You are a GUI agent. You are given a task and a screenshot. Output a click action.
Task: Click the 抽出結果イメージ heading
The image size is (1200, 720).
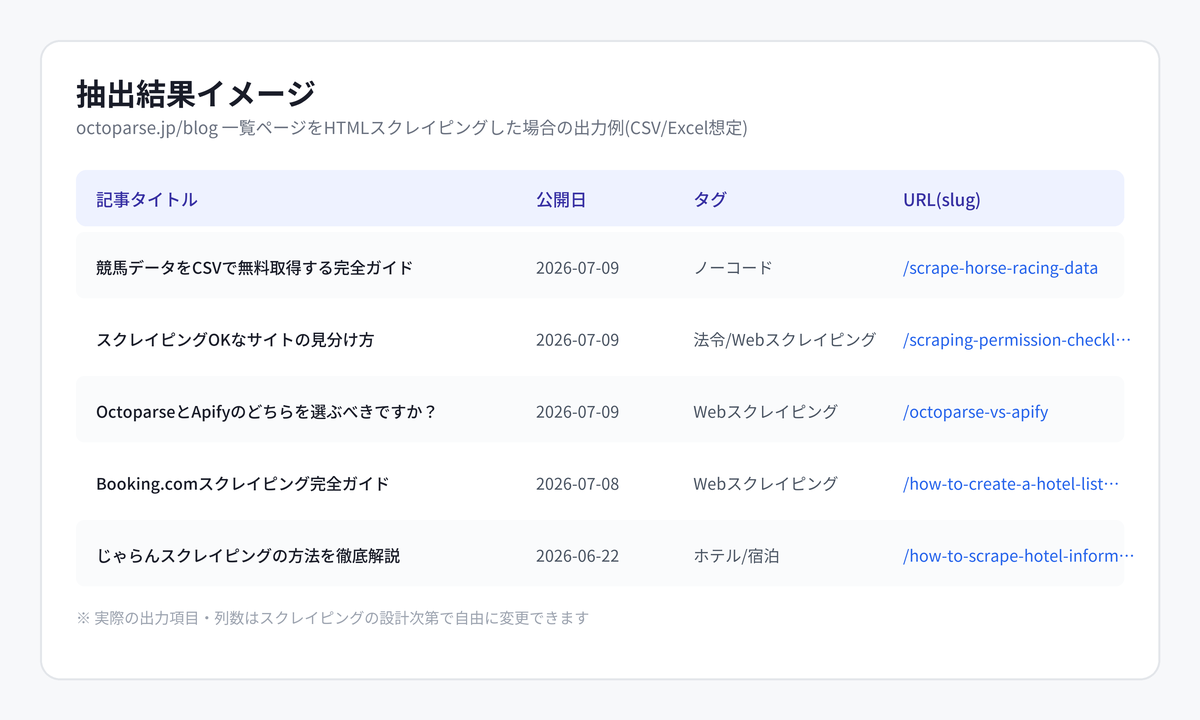coord(196,94)
